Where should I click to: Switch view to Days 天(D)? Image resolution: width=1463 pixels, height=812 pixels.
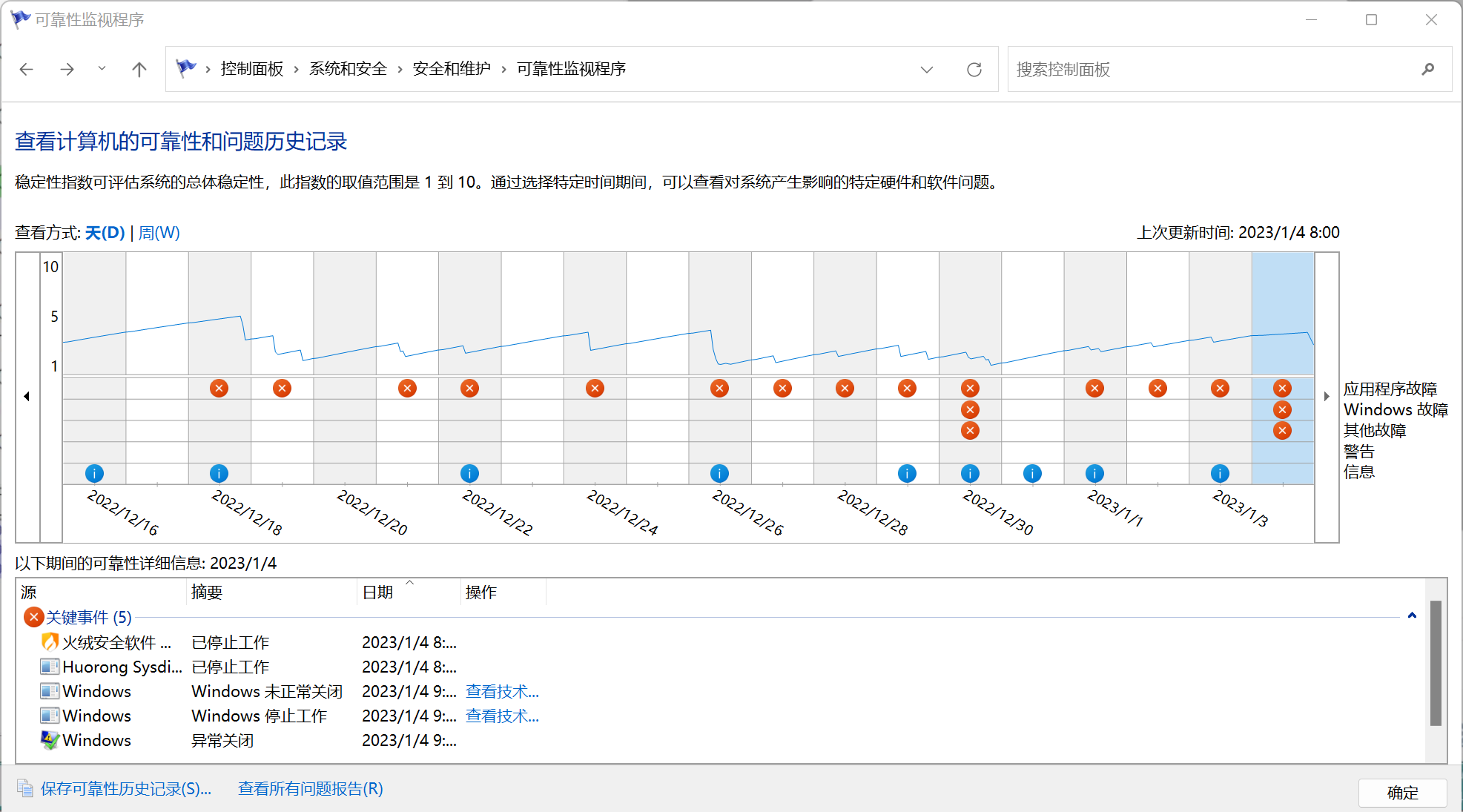click(x=105, y=233)
